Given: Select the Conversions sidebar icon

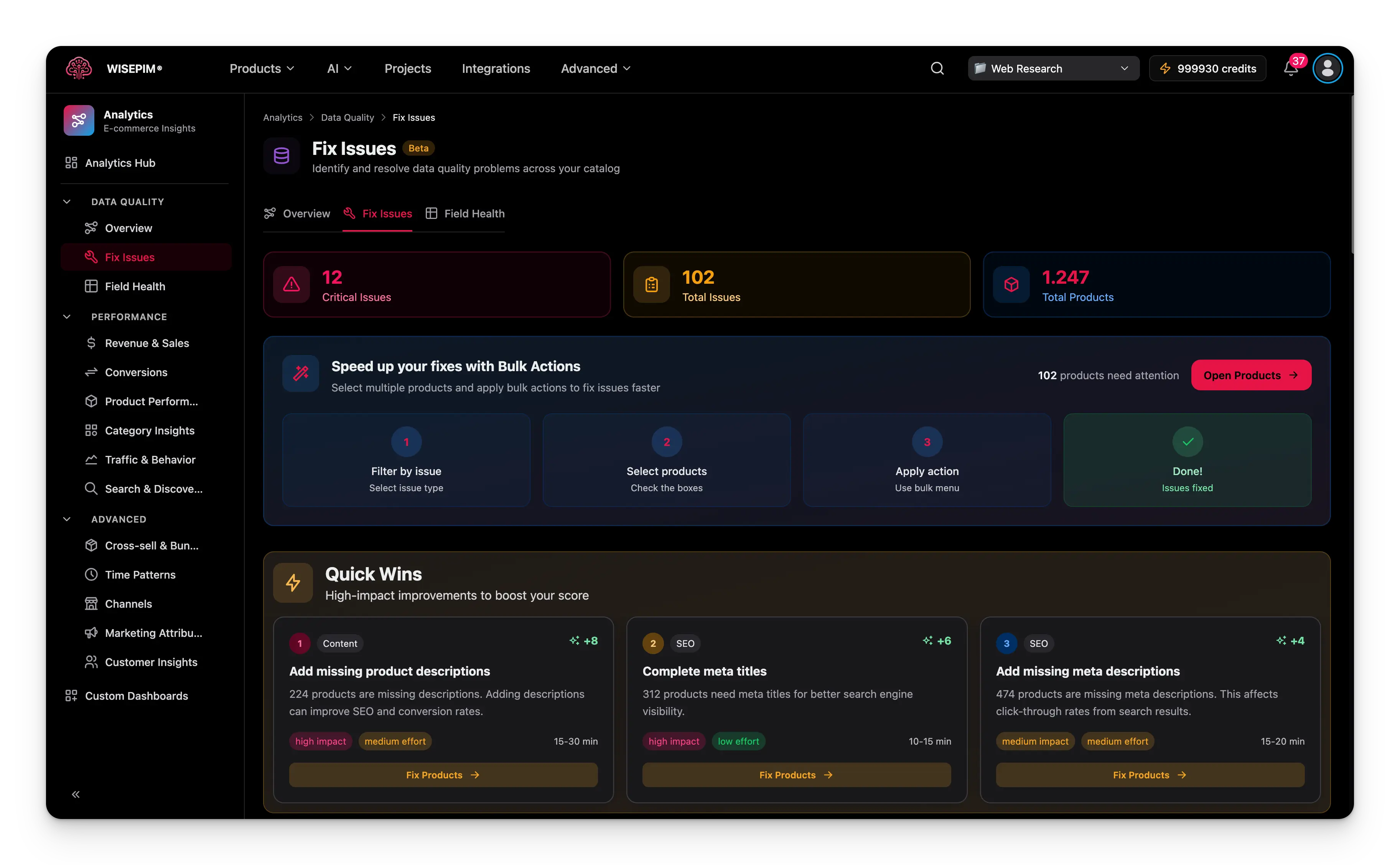Looking at the screenshot, I should (92, 372).
